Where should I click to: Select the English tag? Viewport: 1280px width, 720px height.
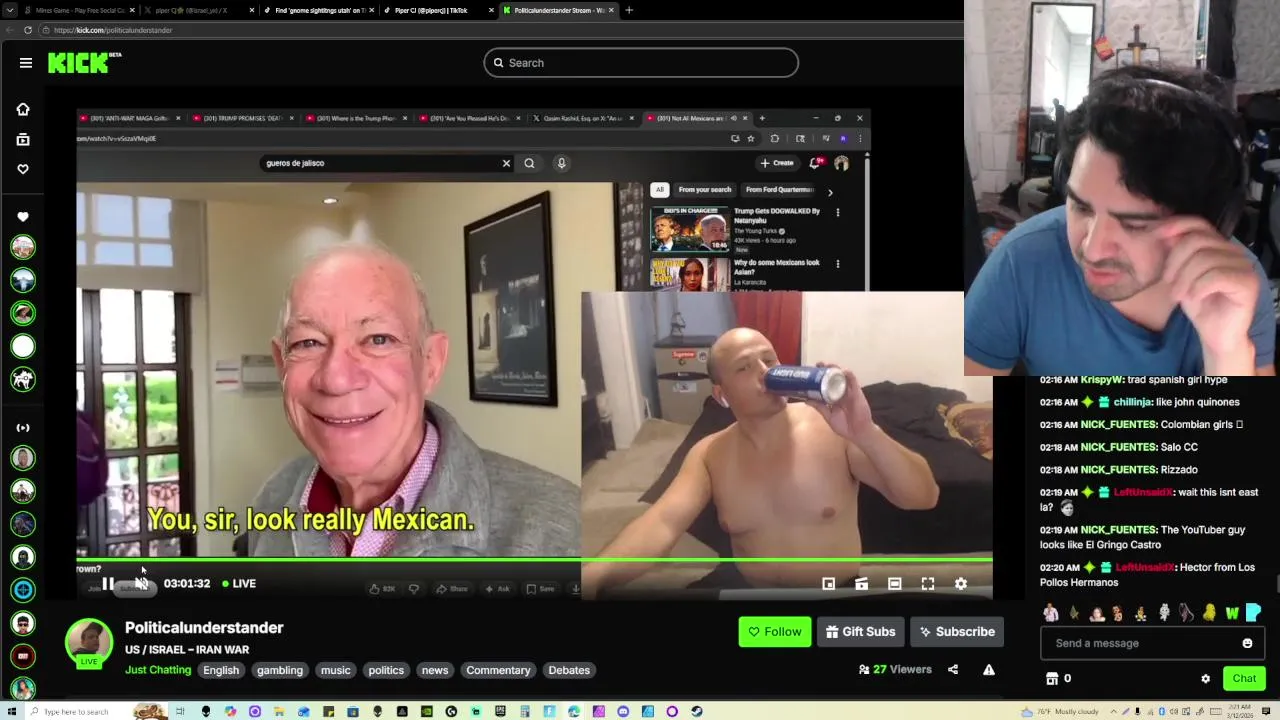(x=221, y=670)
